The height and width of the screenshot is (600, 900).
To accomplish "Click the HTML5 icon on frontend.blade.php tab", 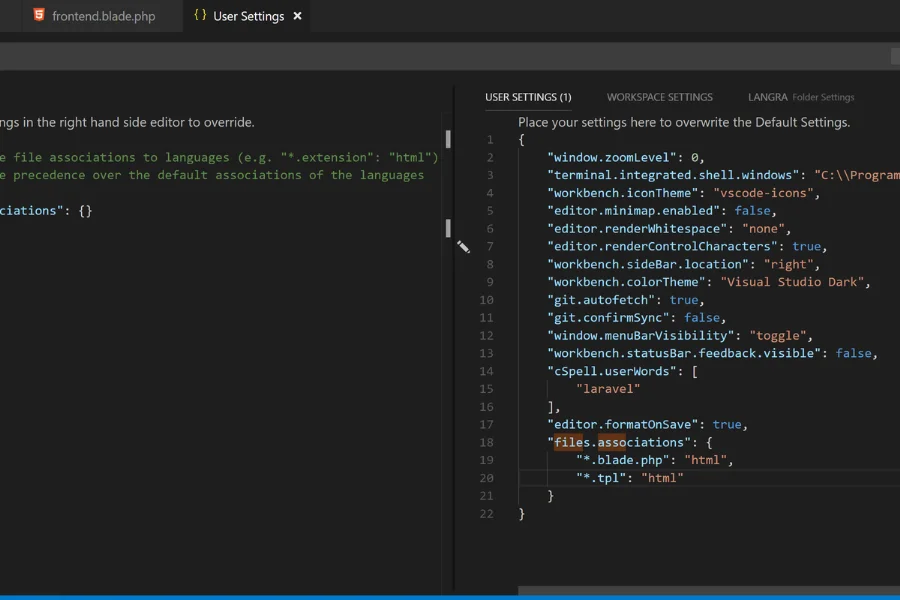I will click(x=38, y=16).
